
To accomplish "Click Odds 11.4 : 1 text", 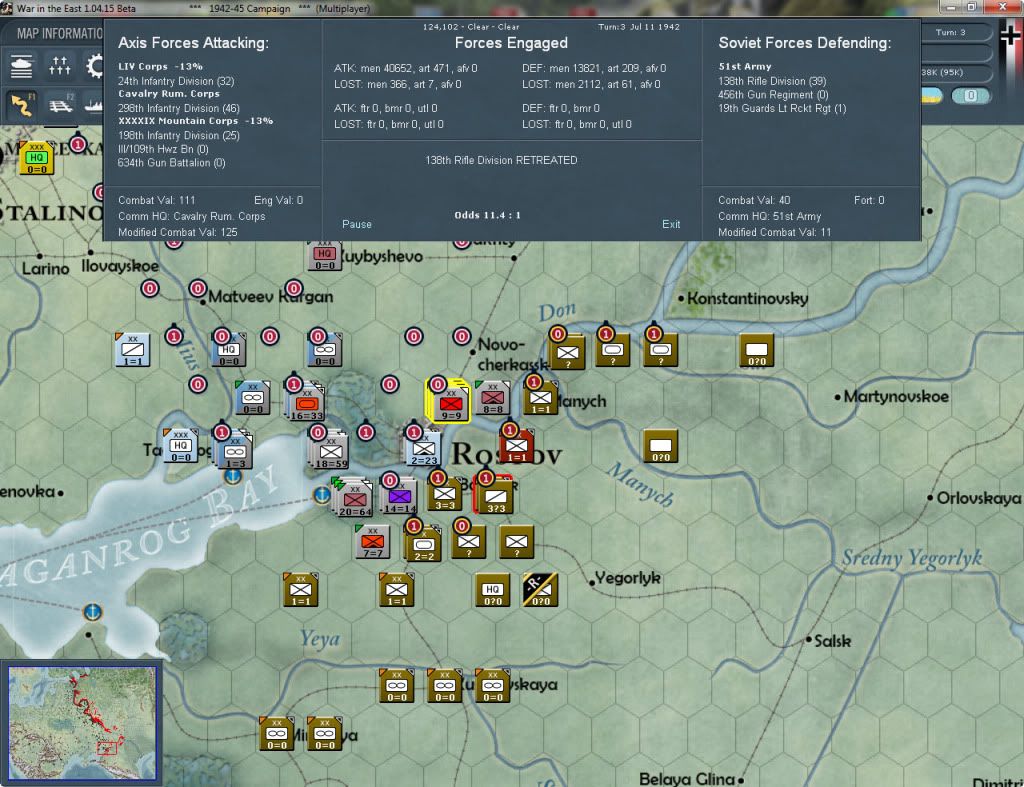I will point(487,215).
